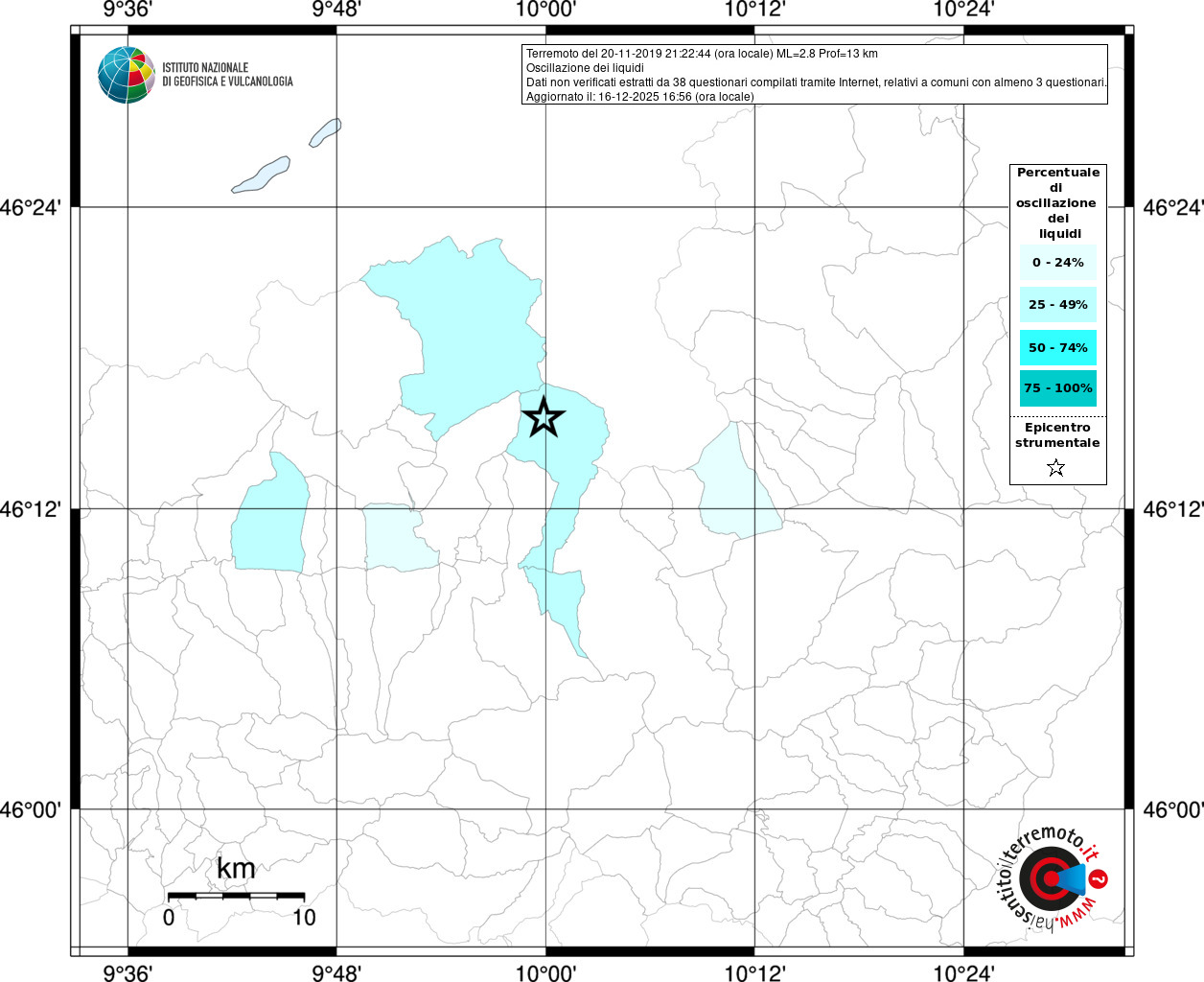Click the 'km' scale label
This screenshot has width=1204, height=982.
pos(236,869)
